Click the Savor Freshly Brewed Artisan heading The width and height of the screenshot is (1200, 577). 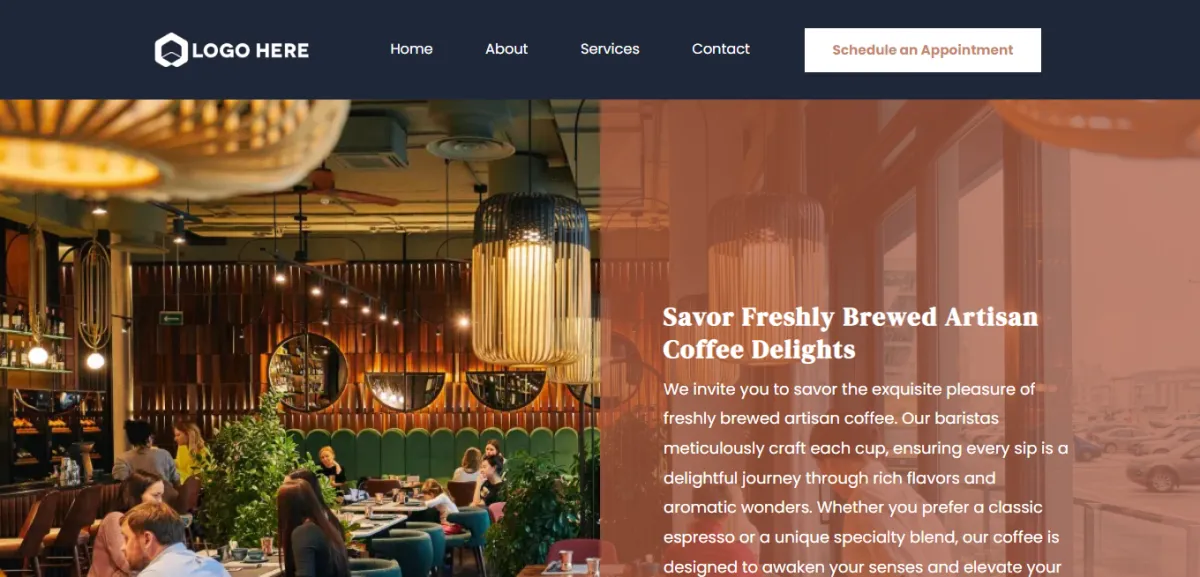[851, 333]
